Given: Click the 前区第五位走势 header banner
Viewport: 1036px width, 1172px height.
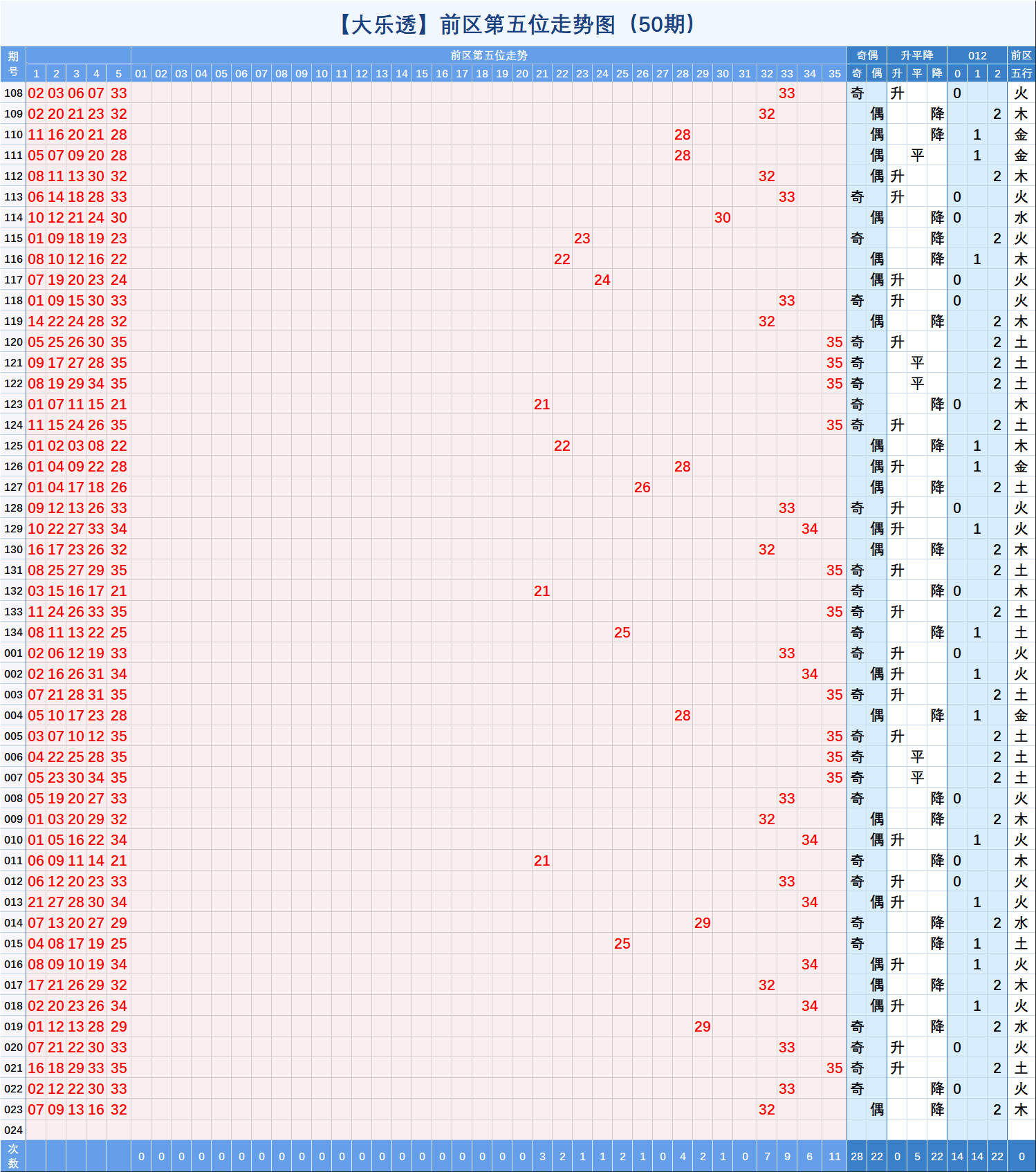Looking at the screenshot, I should [x=489, y=55].
